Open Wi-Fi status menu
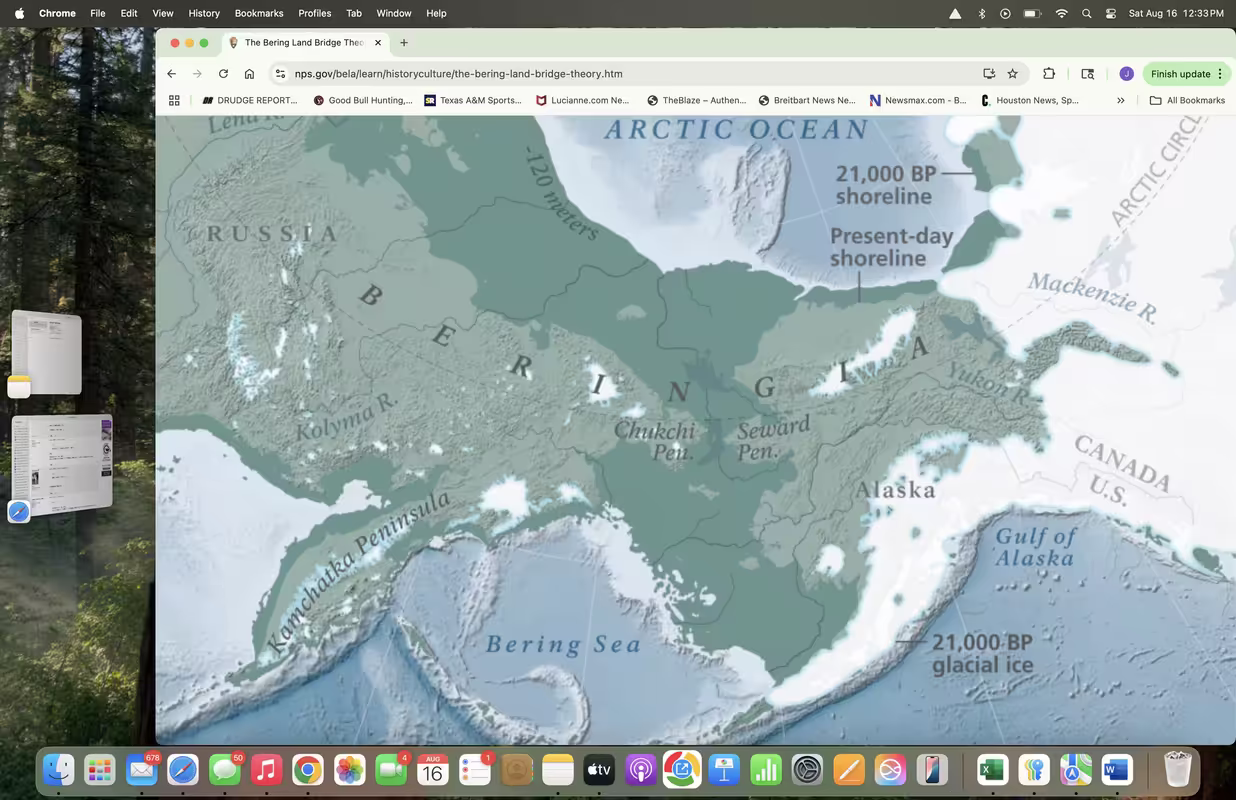This screenshot has width=1236, height=800. [1061, 13]
